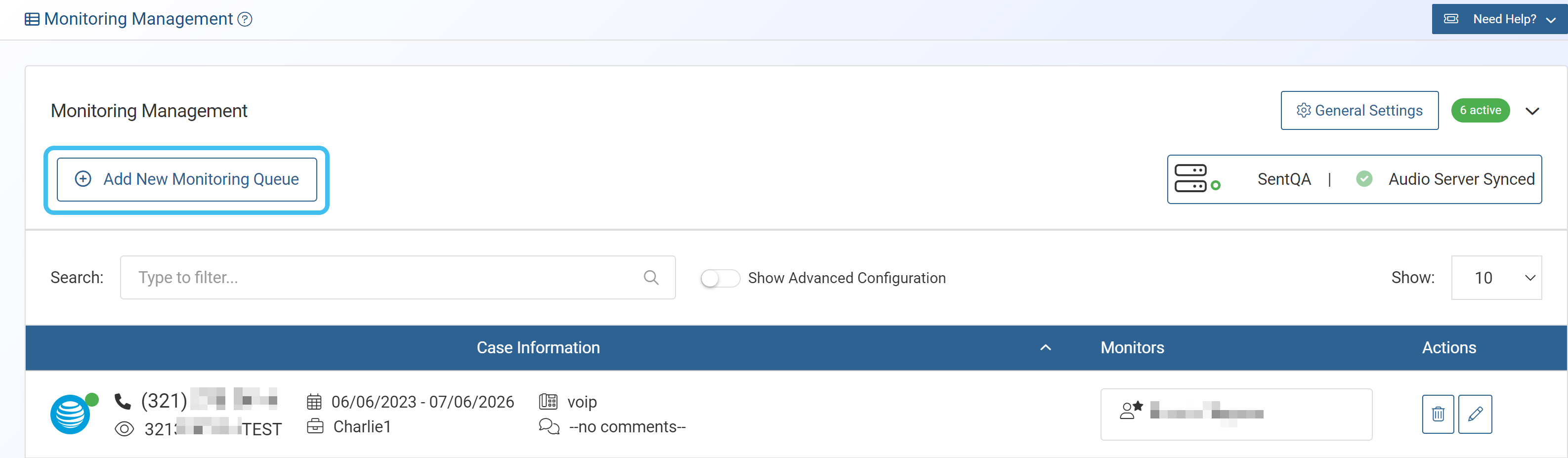Click Add New Monitoring Queue button

point(187,179)
